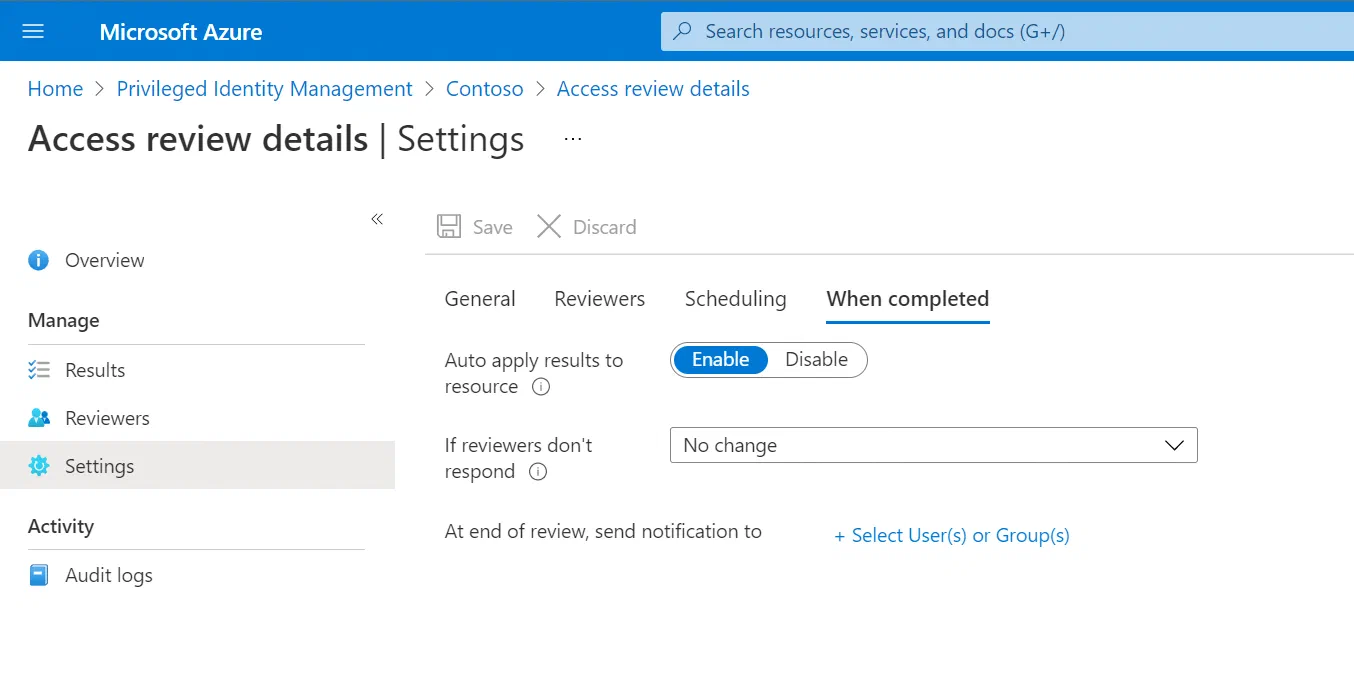Show info for If reviewers don't respond

tap(538, 472)
